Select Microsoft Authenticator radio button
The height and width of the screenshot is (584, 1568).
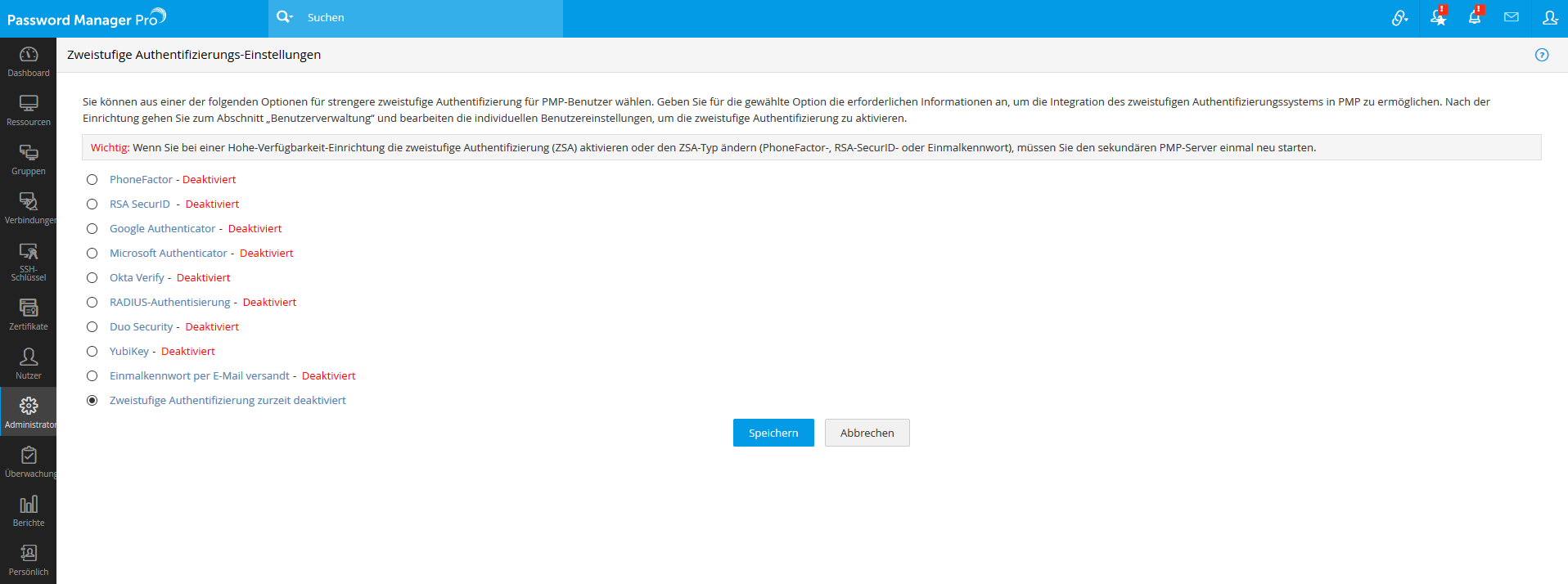pos(92,254)
